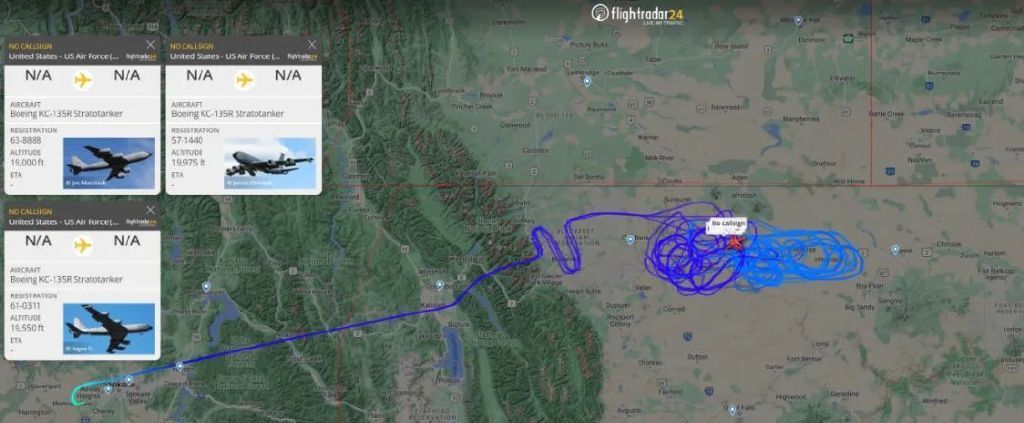Select the Kalispell airport pin
Screen dimensions: 1024x423
440,285
